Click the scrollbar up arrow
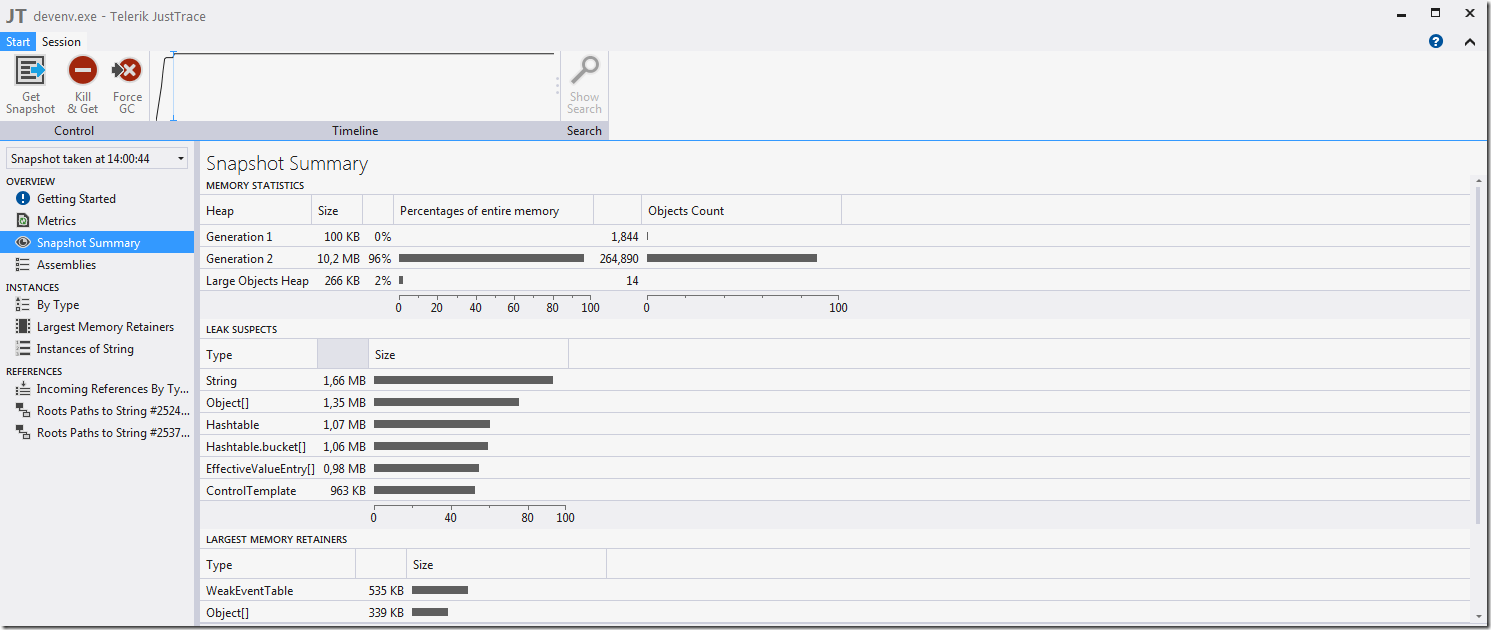Viewport: 1491px width, 630px height. 1478,180
